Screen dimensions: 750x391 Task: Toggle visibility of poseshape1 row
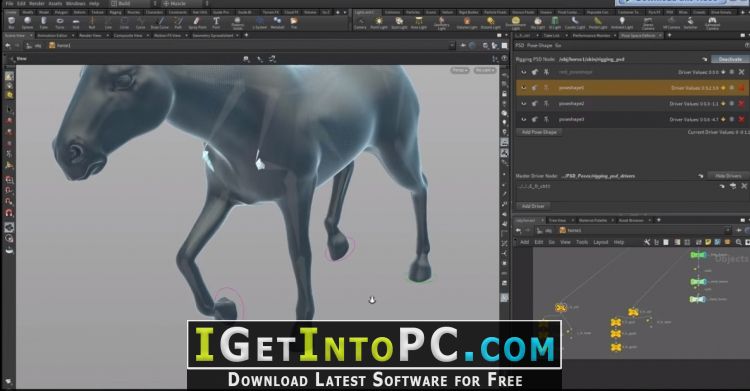[524, 88]
